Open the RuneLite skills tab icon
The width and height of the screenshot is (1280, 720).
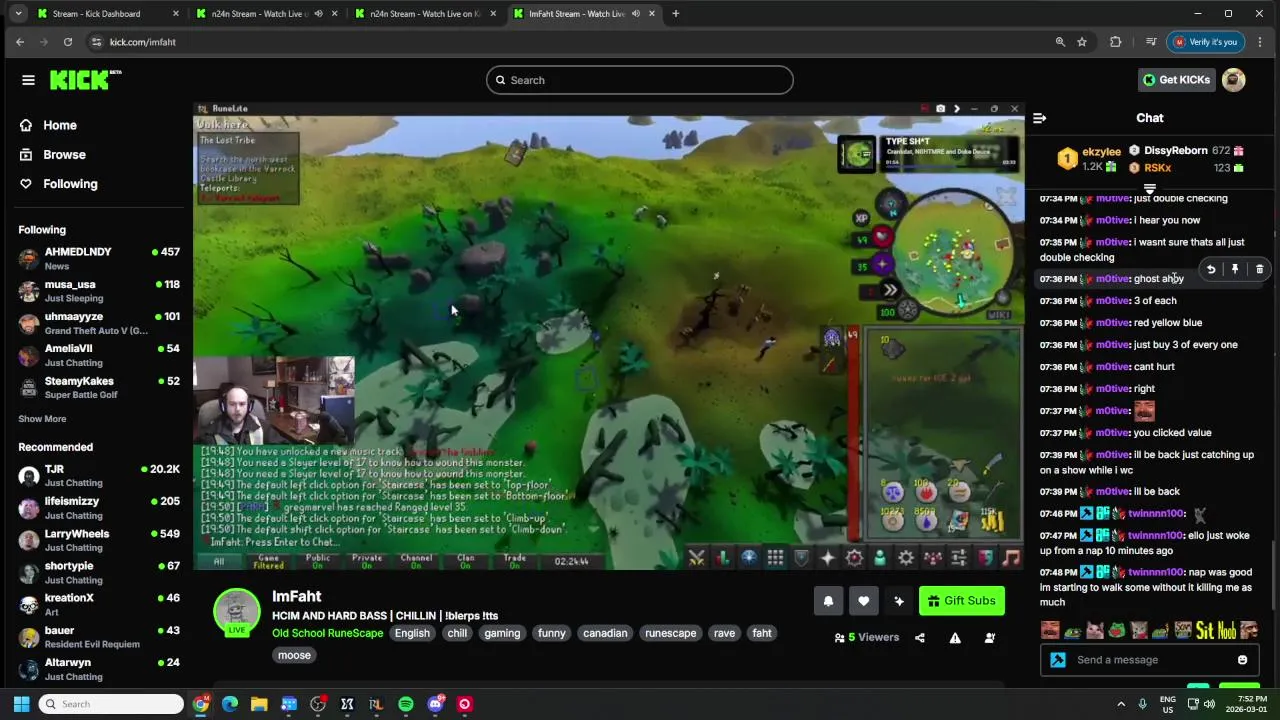click(723, 558)
